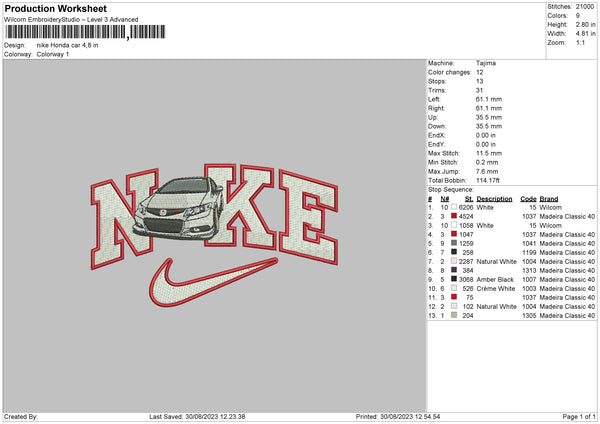Image resolution: width=600 pixels, height=424 pixels.
Task: Click the Stitches value 21000
Action: (585, 7)
